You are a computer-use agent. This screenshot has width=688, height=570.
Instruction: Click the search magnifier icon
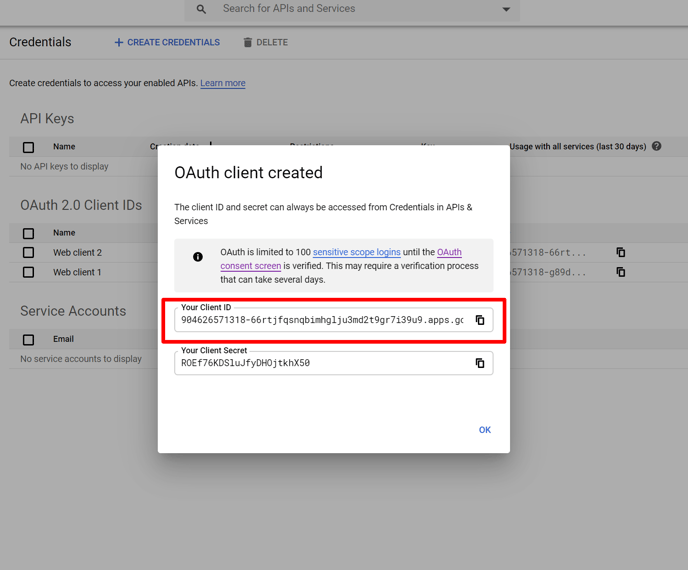point(201,9)
